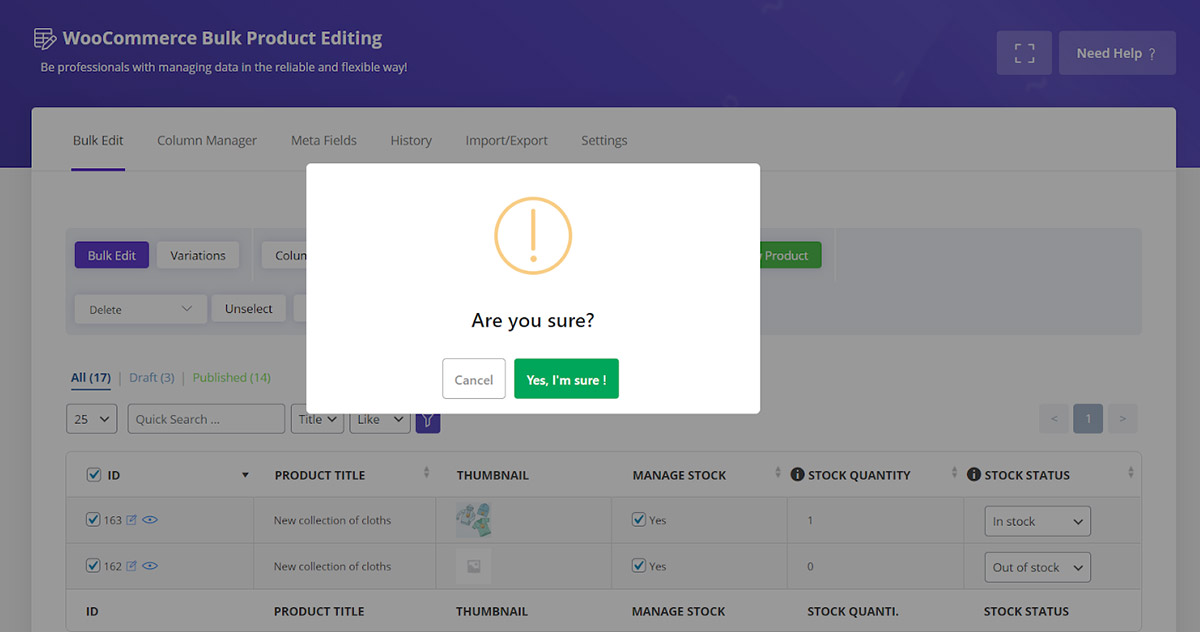Sort by the Stock Quantity column arrows
This screenshot has height=632, width=1200.
[953, 472]
